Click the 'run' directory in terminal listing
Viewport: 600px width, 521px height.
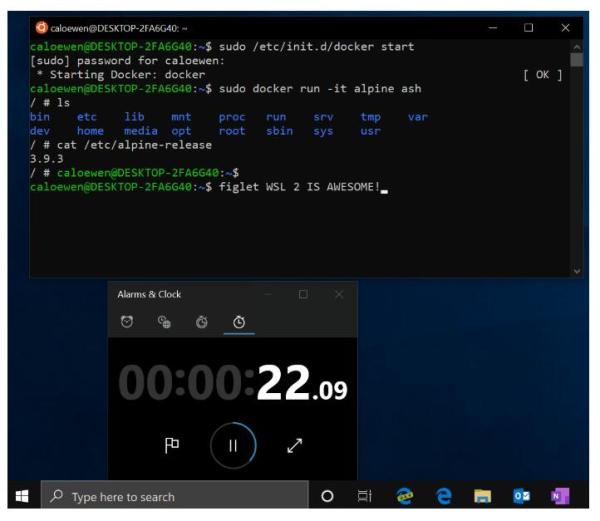[x=276, y=117]
